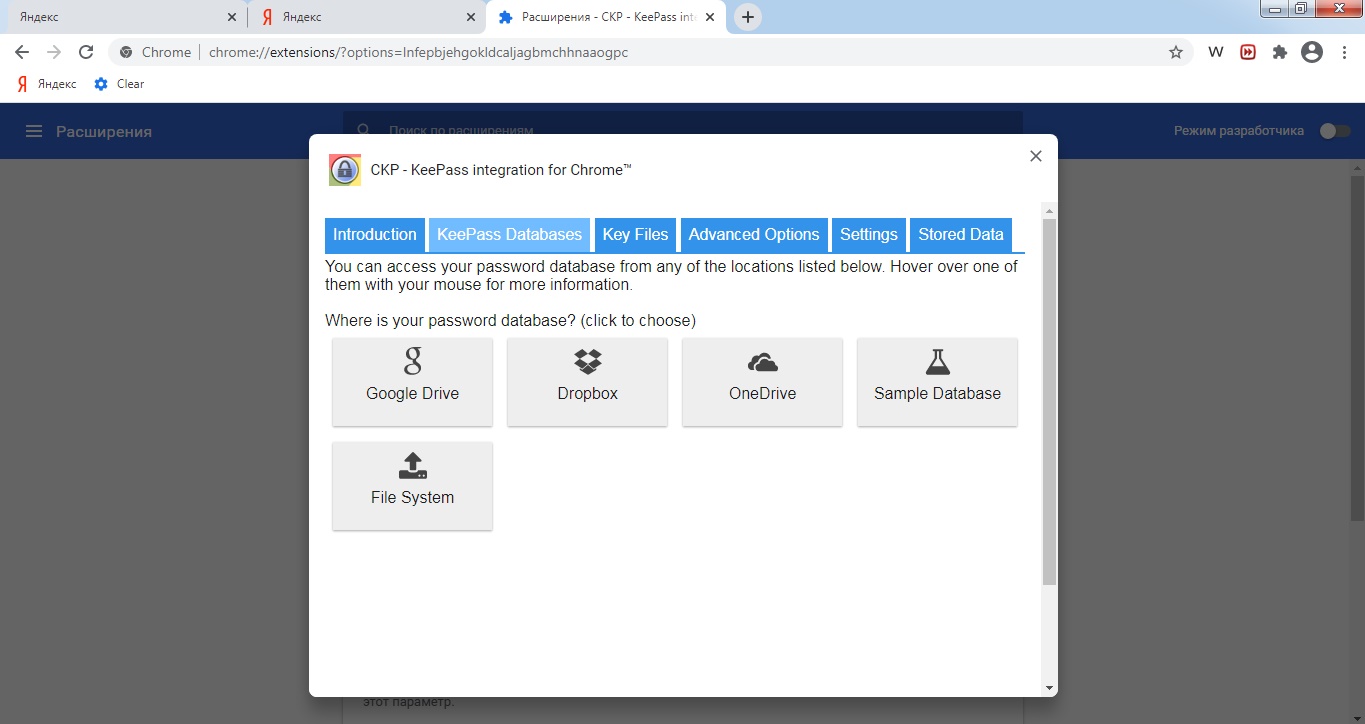Switch to Stored Data tab

960,235
